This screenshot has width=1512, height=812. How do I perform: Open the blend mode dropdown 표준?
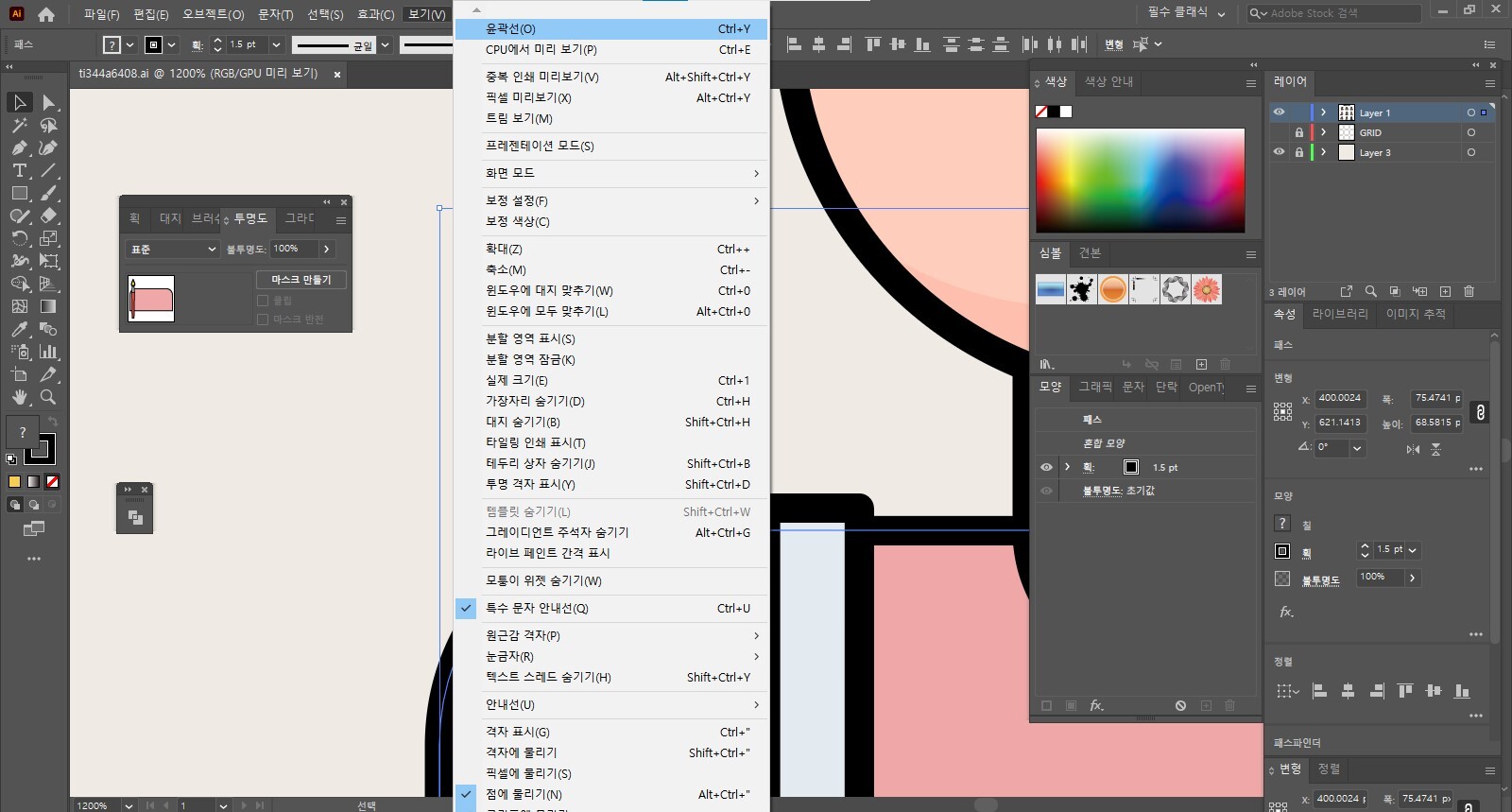tap(173, 249)
